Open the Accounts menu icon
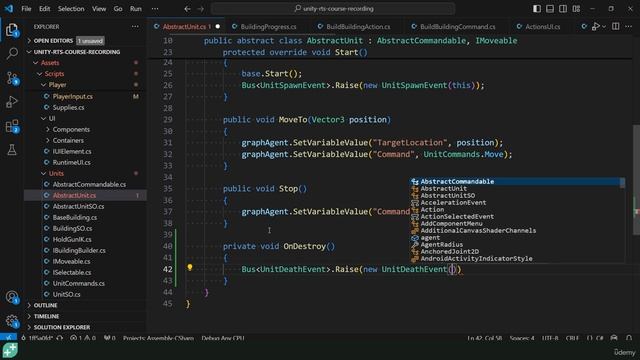Viewport: 640px width, 360px height. [12, 297]
